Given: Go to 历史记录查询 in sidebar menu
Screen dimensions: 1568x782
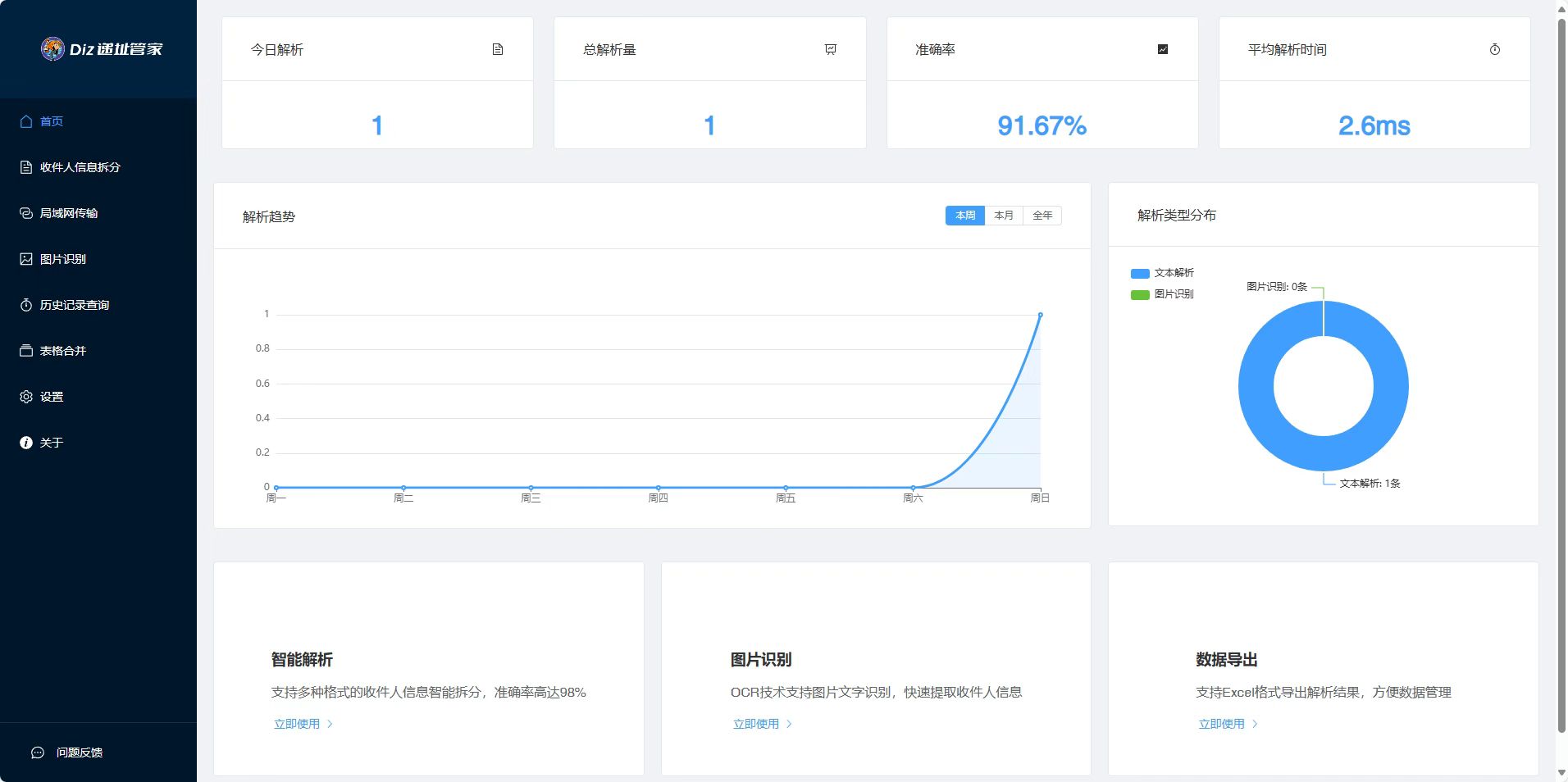Looking at the screenshot, I should click(x=74, y=305).
